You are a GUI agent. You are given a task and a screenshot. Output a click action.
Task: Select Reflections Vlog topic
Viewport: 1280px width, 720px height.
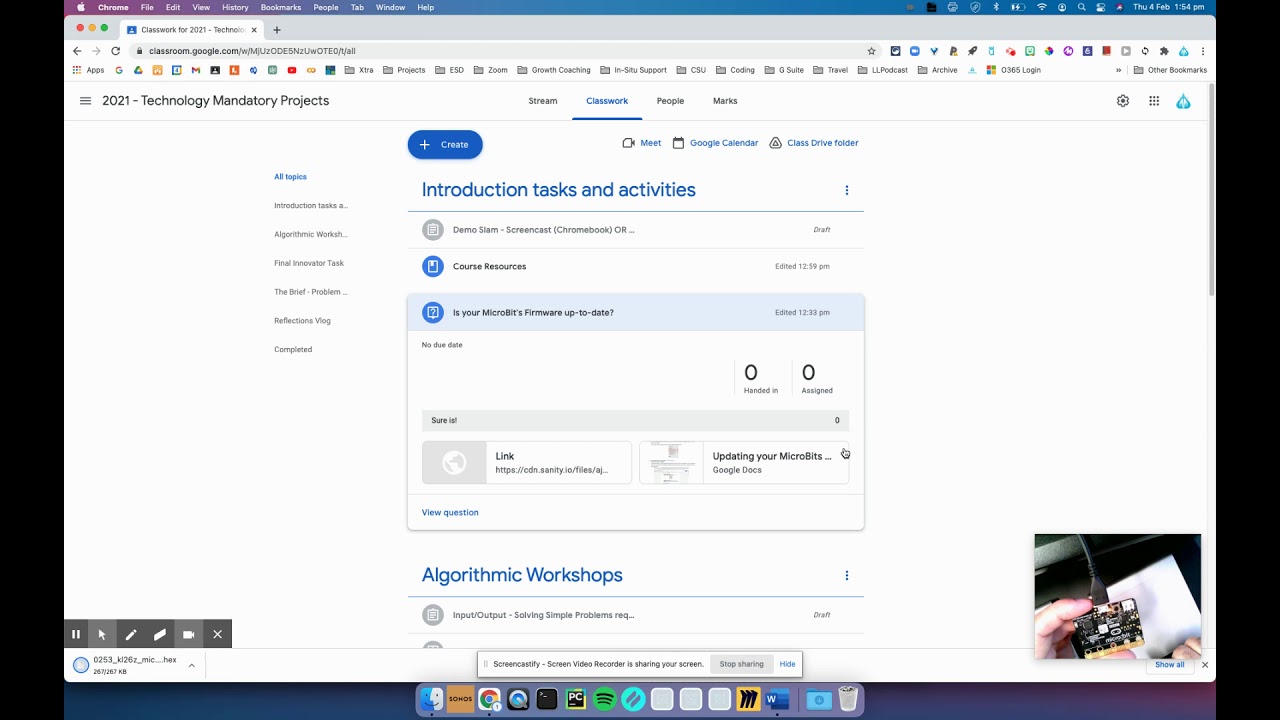coord(302,321)
